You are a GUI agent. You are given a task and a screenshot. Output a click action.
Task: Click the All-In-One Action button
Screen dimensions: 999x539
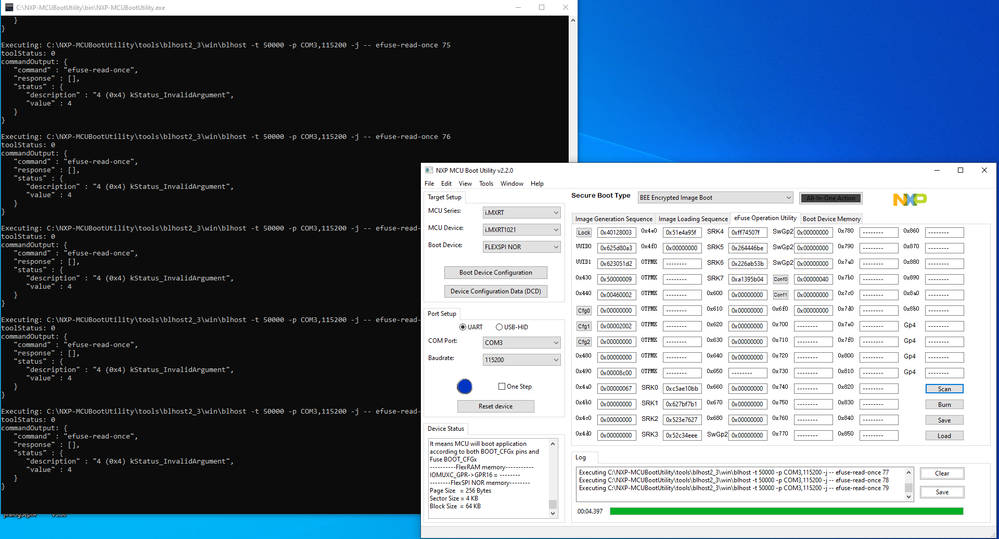[x=831, y=198]
